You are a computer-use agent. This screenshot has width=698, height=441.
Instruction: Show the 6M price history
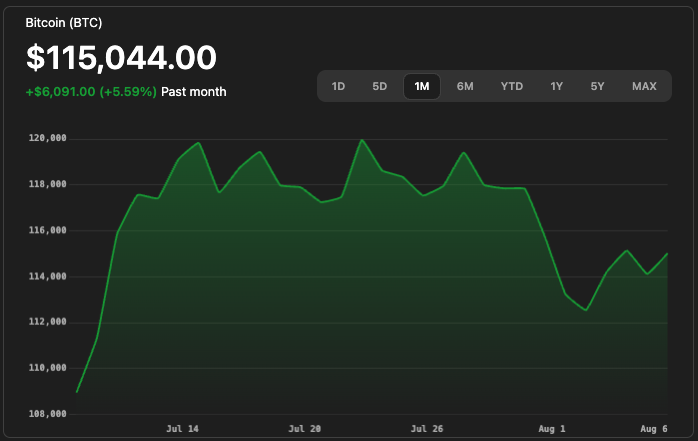pyautogui.click(x=465, y=86)
